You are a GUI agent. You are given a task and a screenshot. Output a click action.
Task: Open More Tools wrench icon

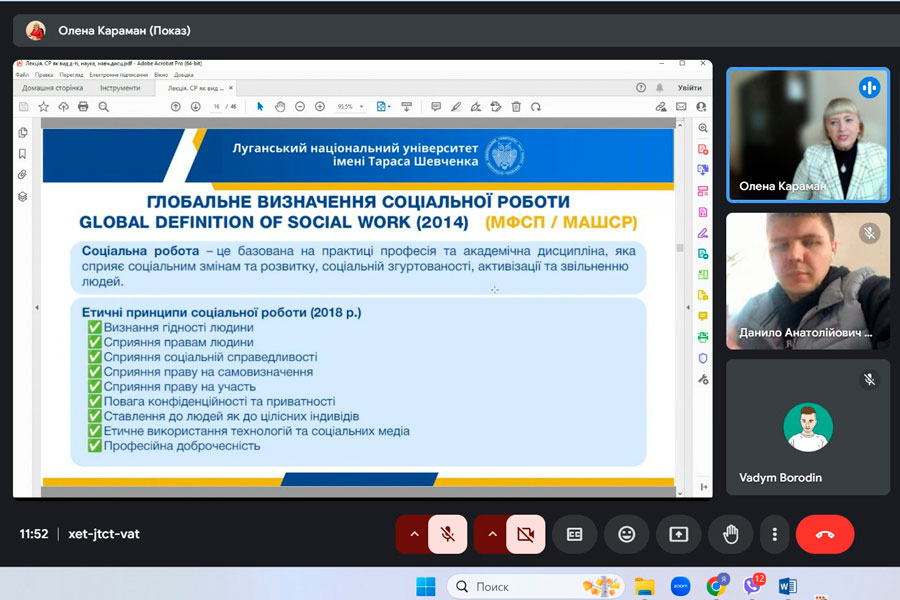point(703,380)
